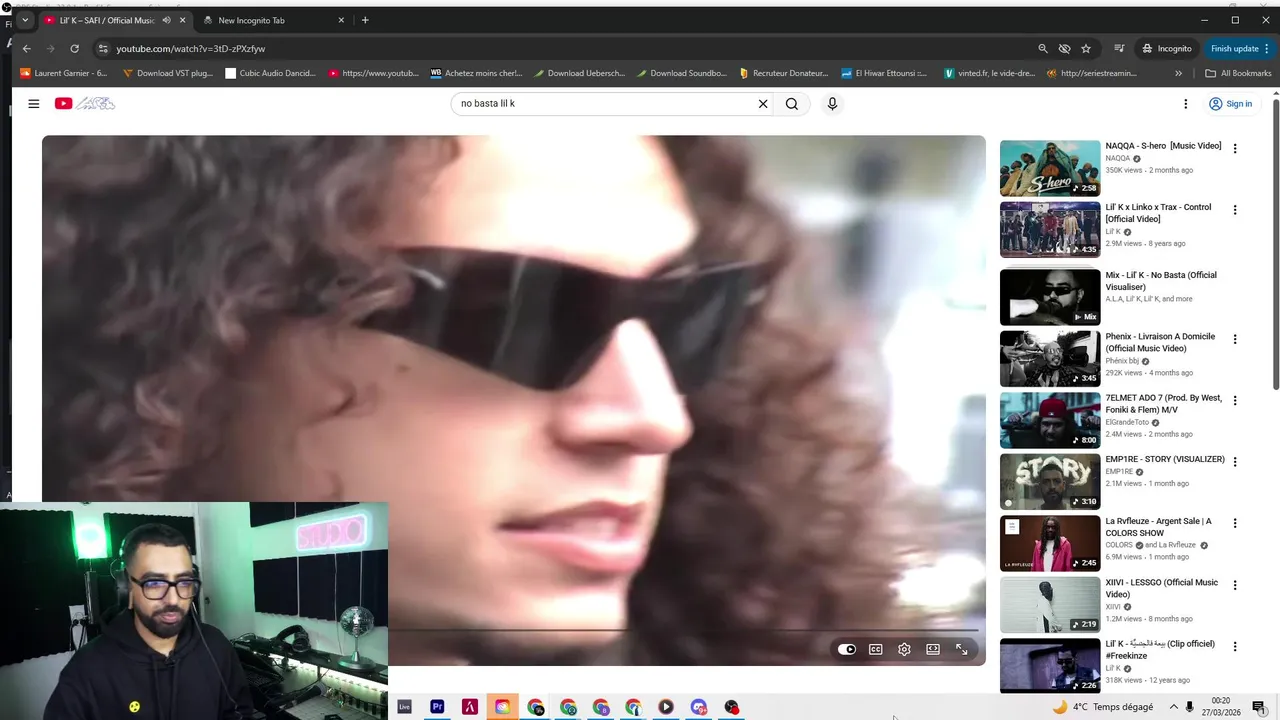Image resolution: width=1280 pixels, height=720 pixels.
Task: Open the media control icon in Chrome toolbar
Action: click(1119, 48)
